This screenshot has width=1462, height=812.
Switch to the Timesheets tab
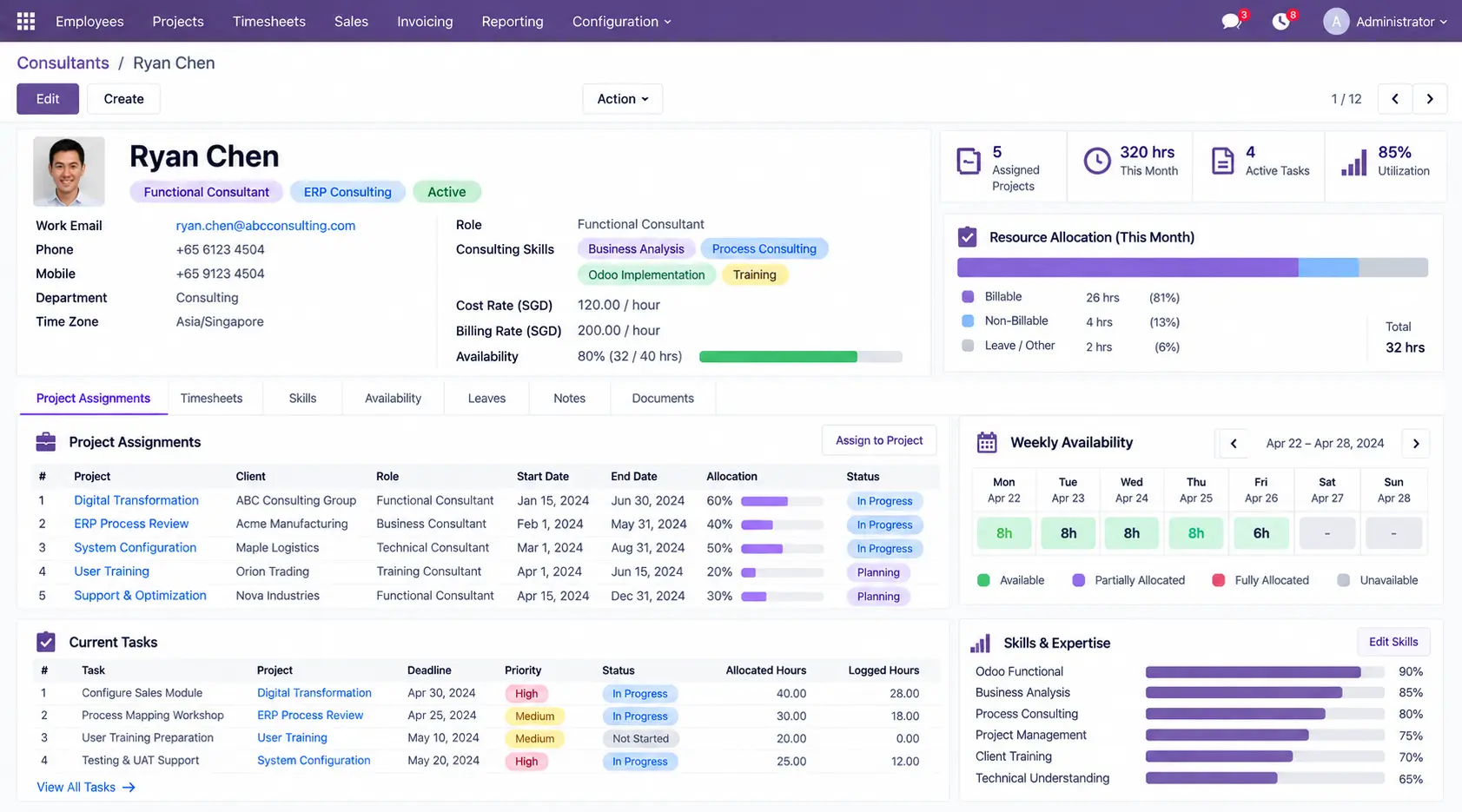coord(211,398)
